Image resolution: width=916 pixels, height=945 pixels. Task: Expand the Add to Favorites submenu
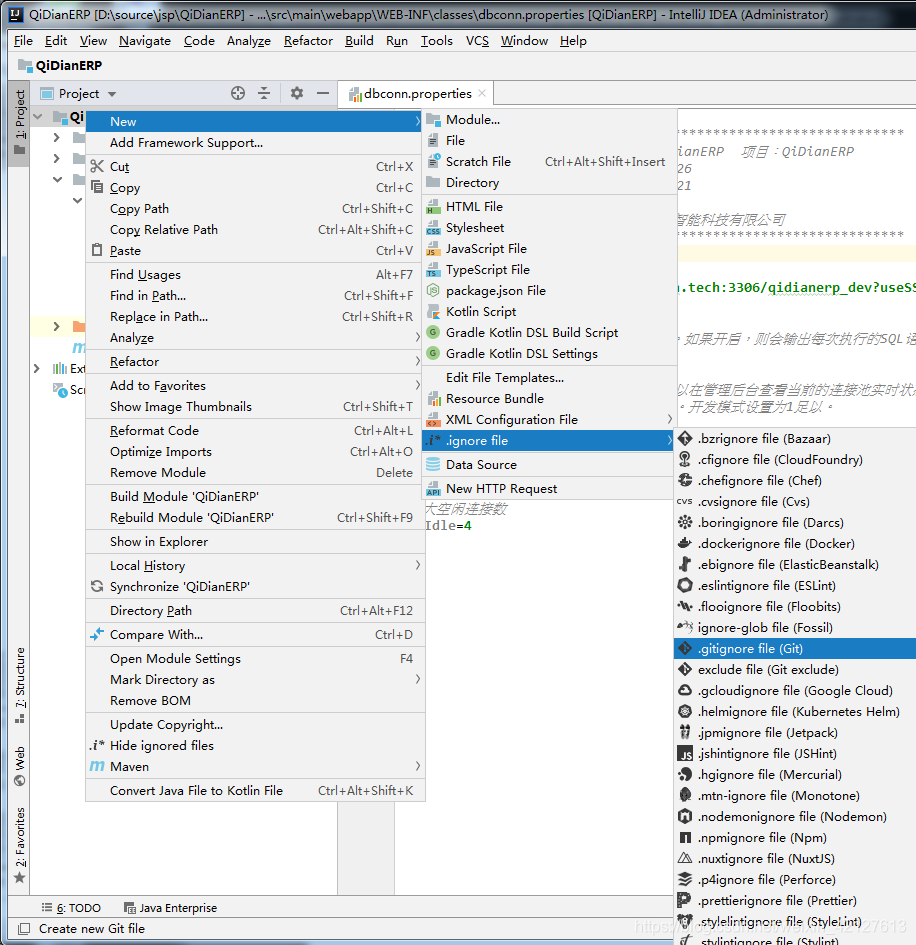point(254,385)
